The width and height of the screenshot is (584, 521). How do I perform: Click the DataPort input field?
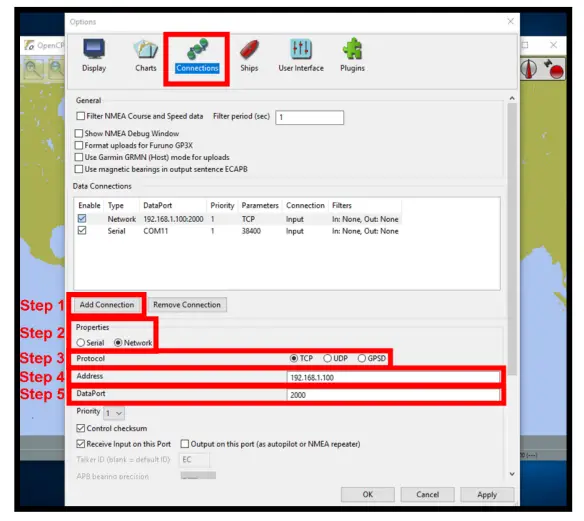393,395
